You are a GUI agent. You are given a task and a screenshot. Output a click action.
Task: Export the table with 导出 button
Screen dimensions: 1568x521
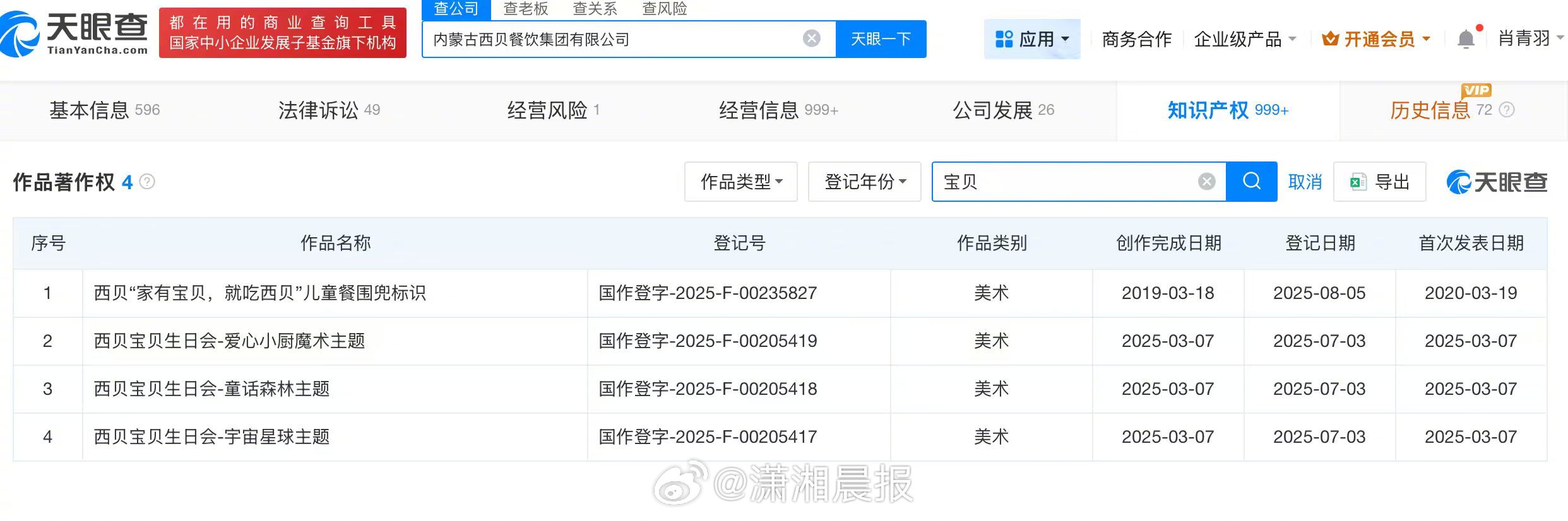pyautogui.click(x=1379, y=182)
